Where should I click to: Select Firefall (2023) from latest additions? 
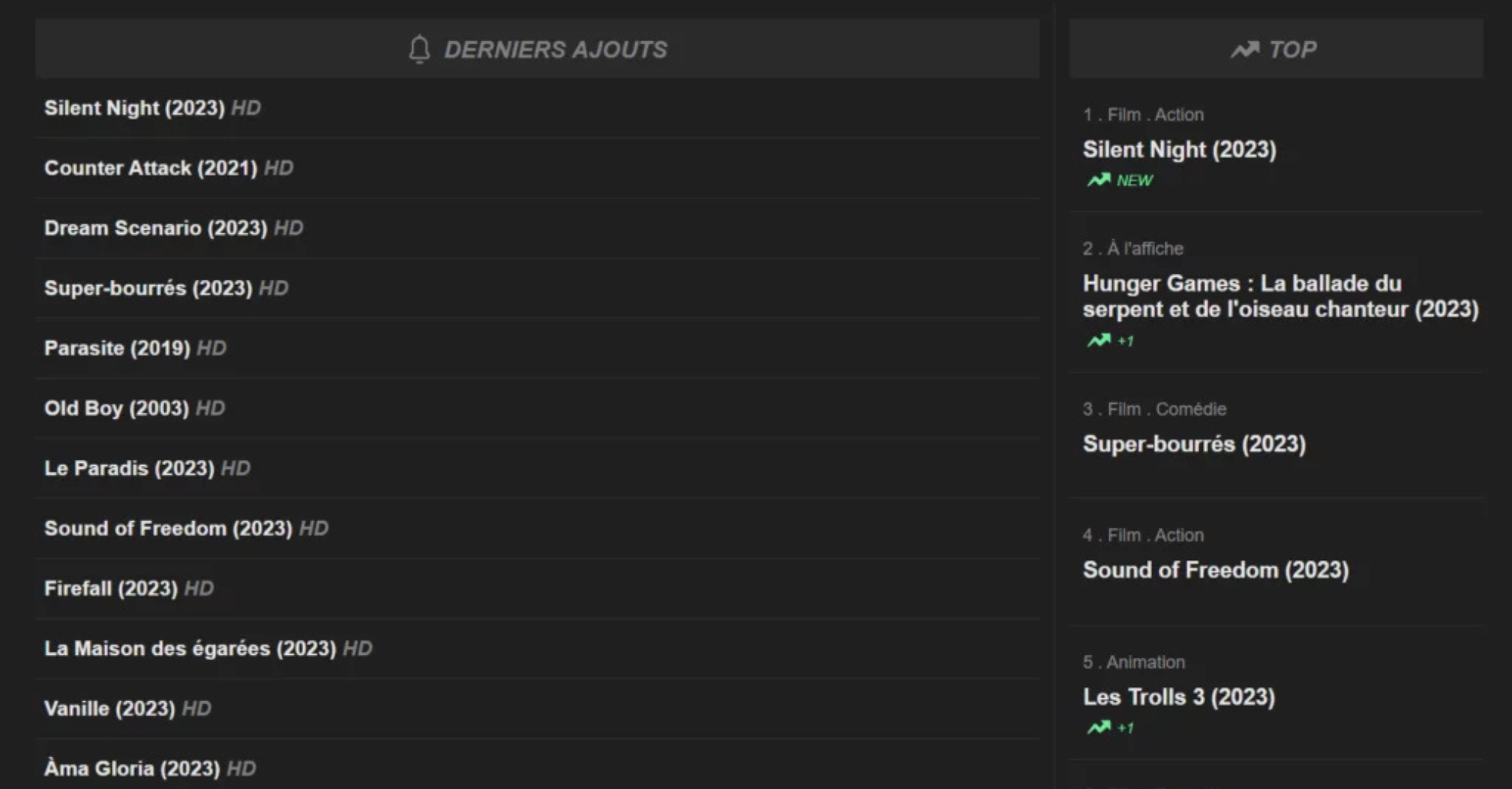[111, 588]
